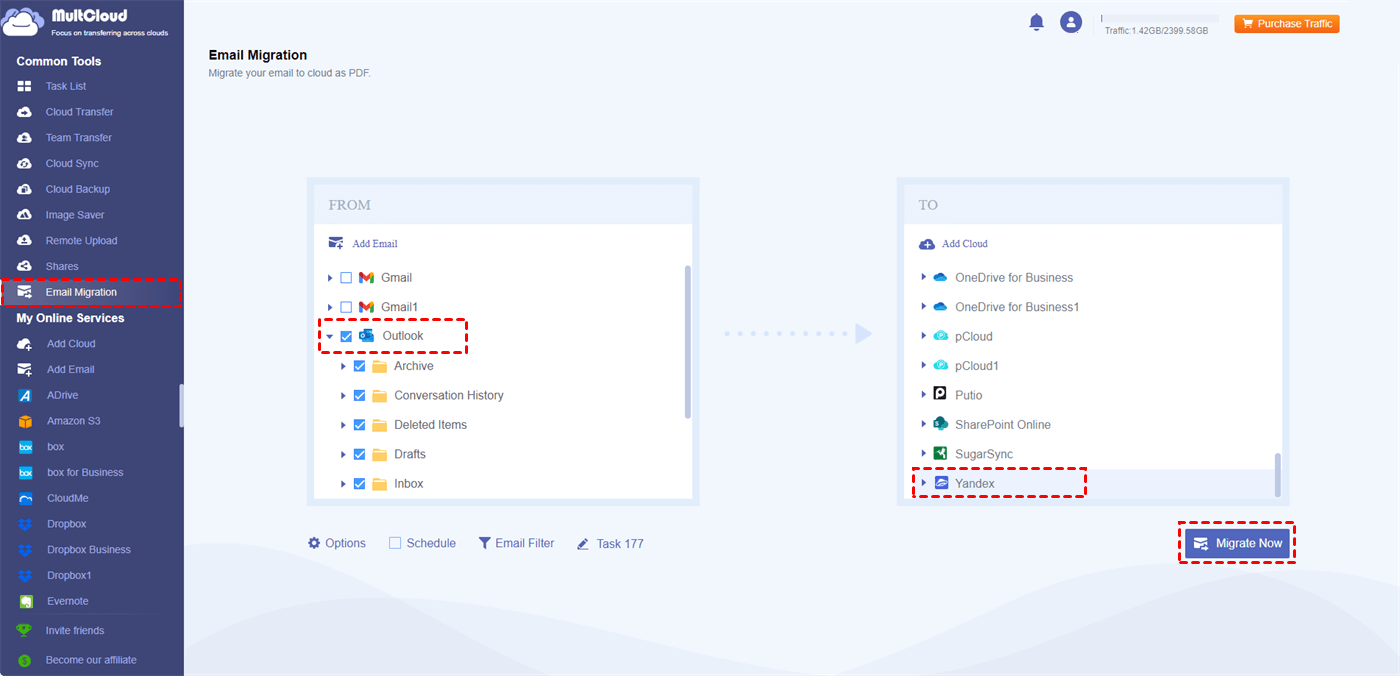The image size is (1400, 676).
Task: Click Add Email link in FROM panel
Action: click(x=363, y=243)
